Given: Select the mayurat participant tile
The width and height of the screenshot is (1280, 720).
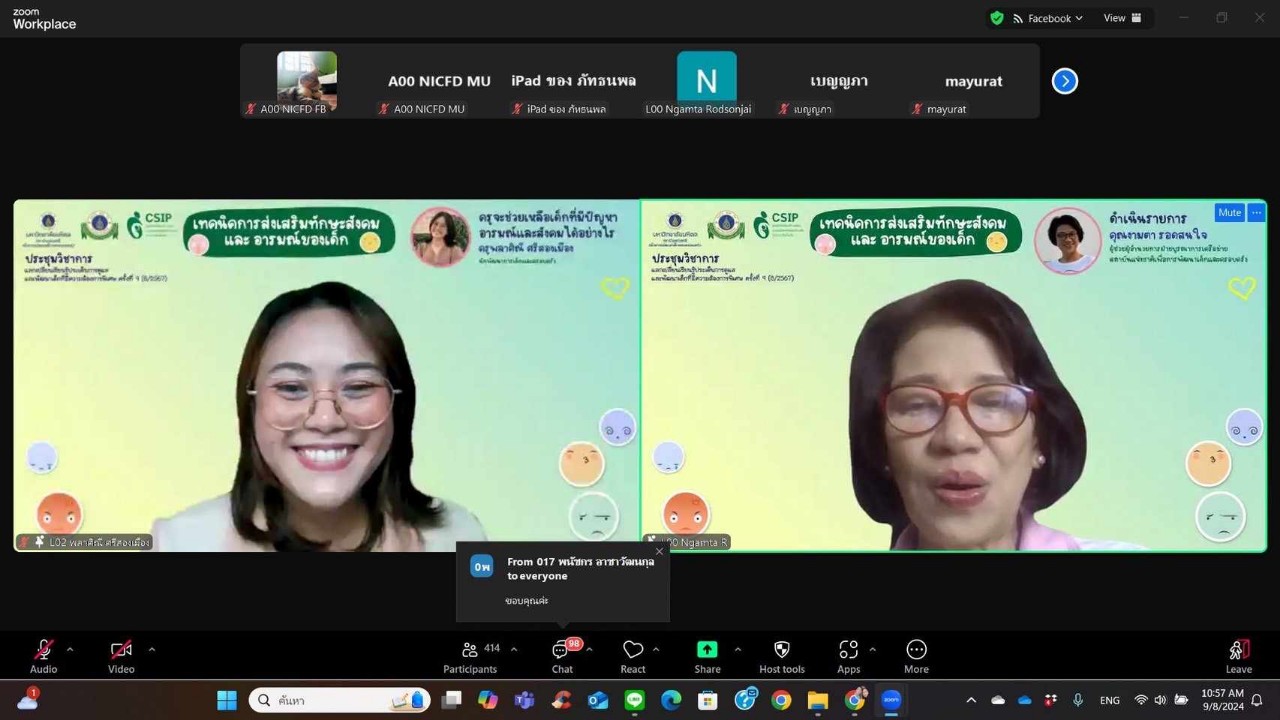Looking at the screenshot, I should click(973, 81).
